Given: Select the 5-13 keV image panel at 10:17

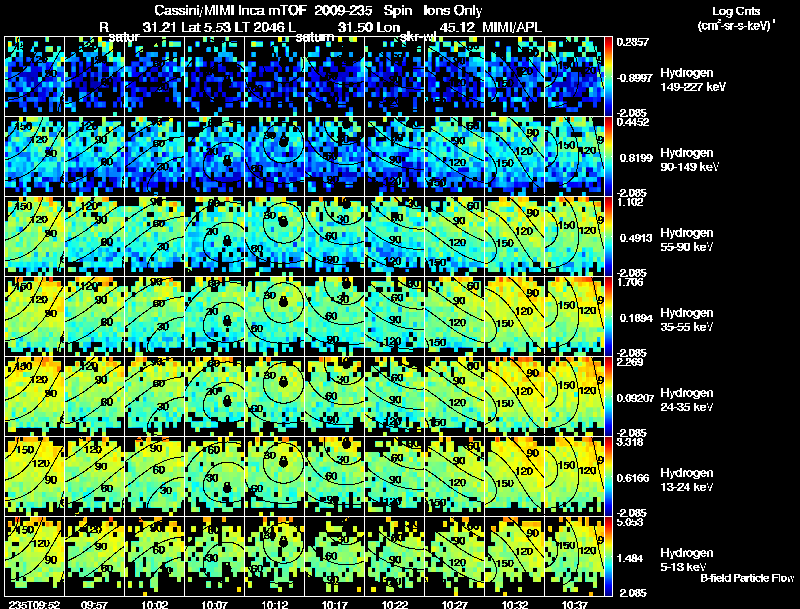Looking at the screenshot, I should coord(335,556).
